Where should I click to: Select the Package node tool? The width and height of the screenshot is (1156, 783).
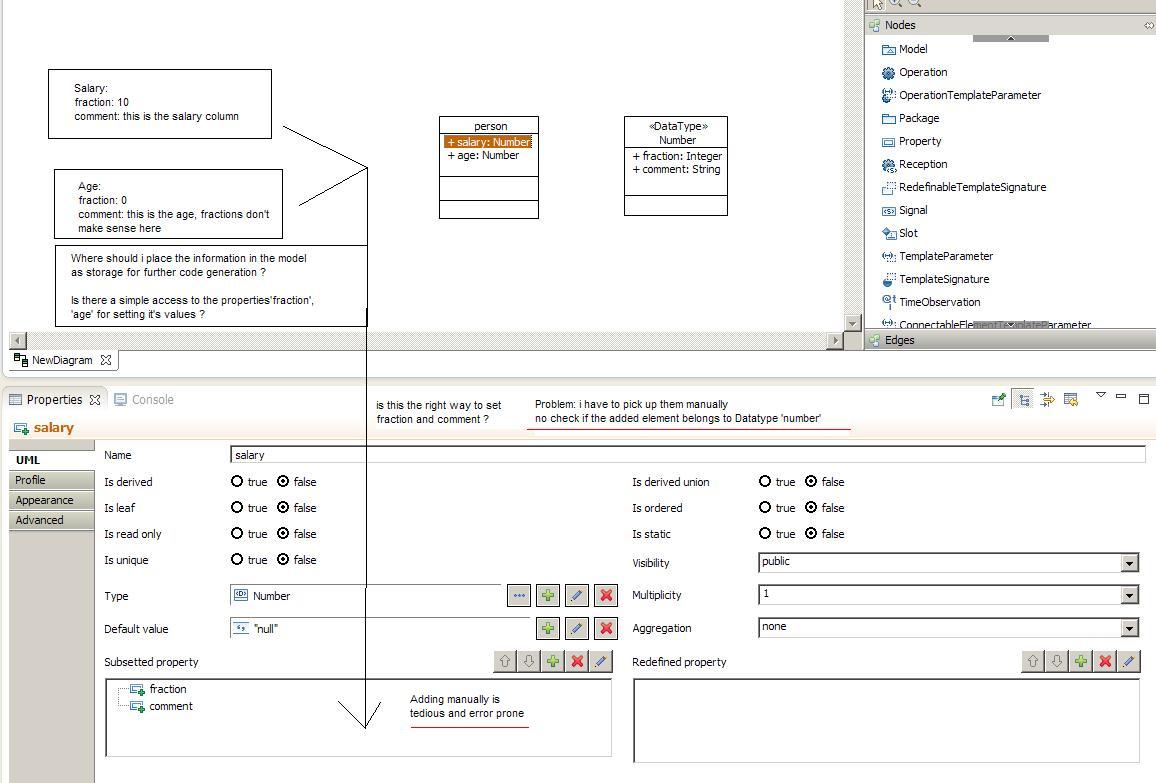point(910,118)
